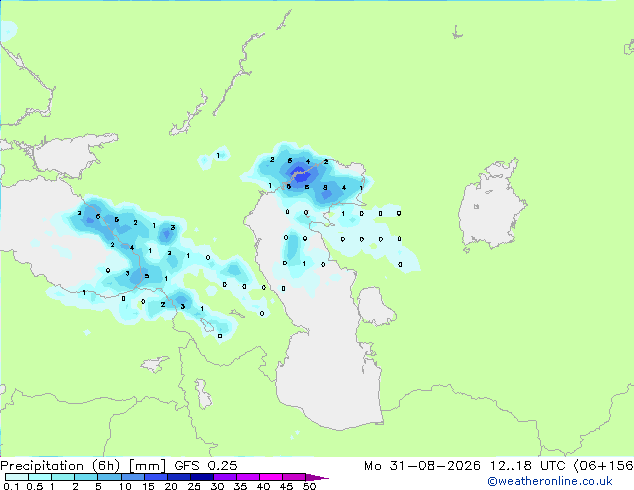Click the '20' legend scale label
This screenshot has width=634, height=490.
[x=171, y=486]
